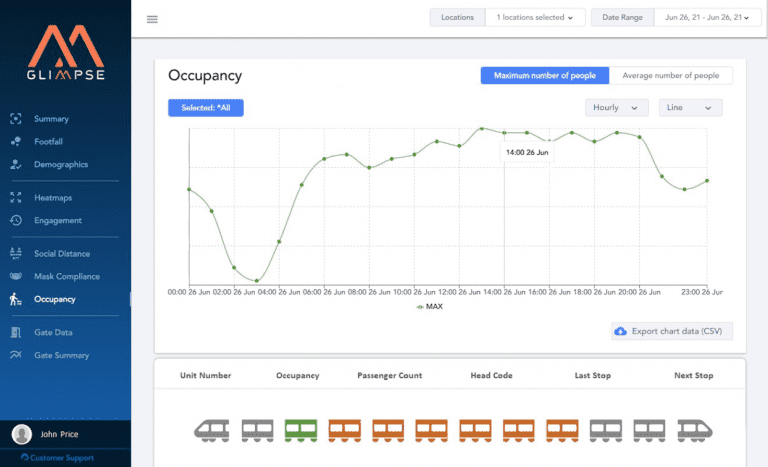This screenshot has height=467, width=768.
Task: Click the Footfall sidebar icon
Action: tap(16, 142)
